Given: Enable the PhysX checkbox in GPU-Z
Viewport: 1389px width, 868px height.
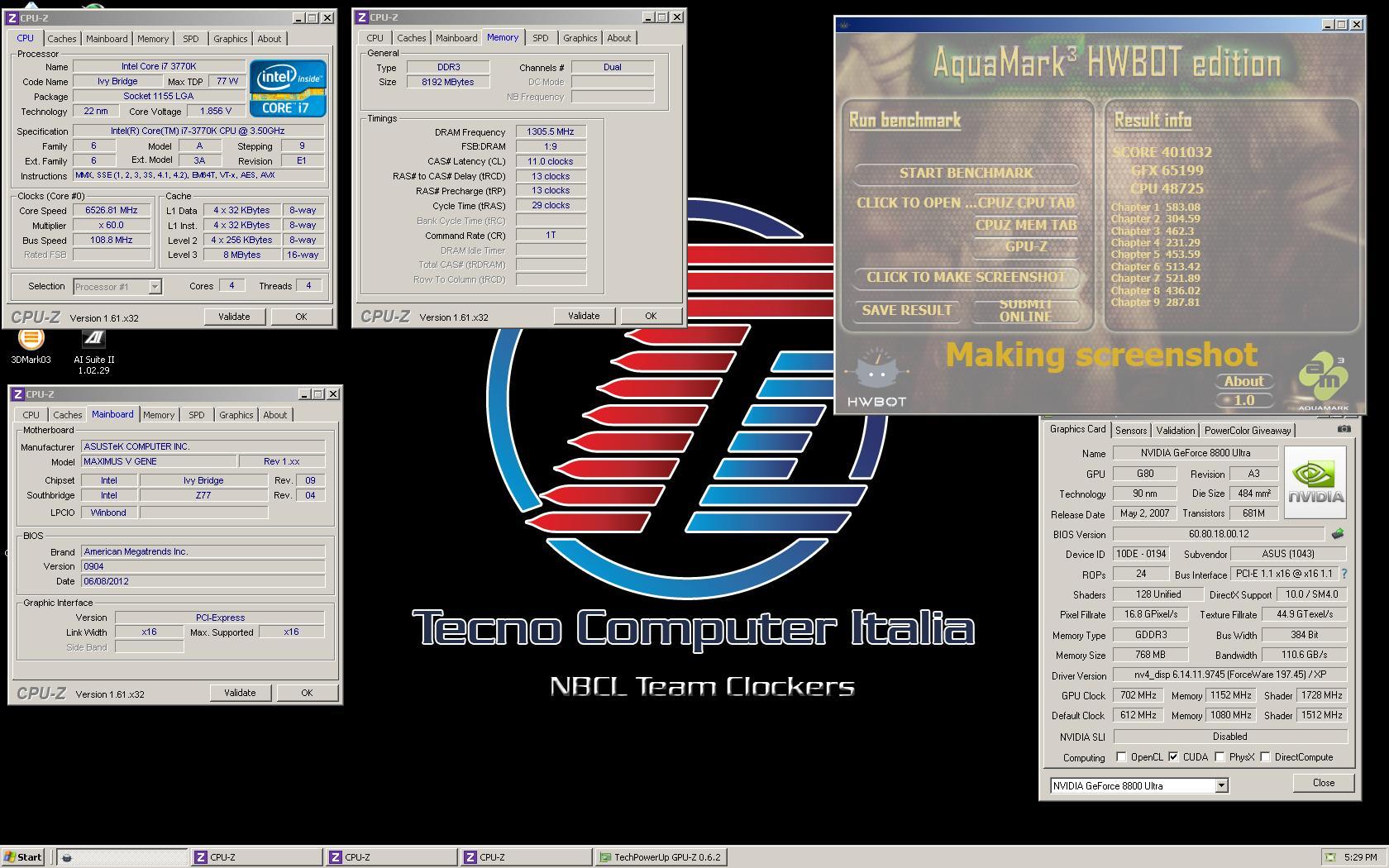Looking at the screenshot, I should click(1220, 757).
